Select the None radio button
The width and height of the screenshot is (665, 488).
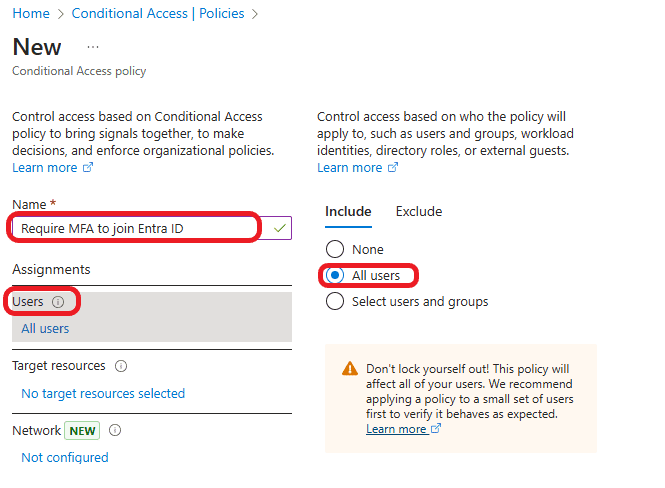pos(335,249)
